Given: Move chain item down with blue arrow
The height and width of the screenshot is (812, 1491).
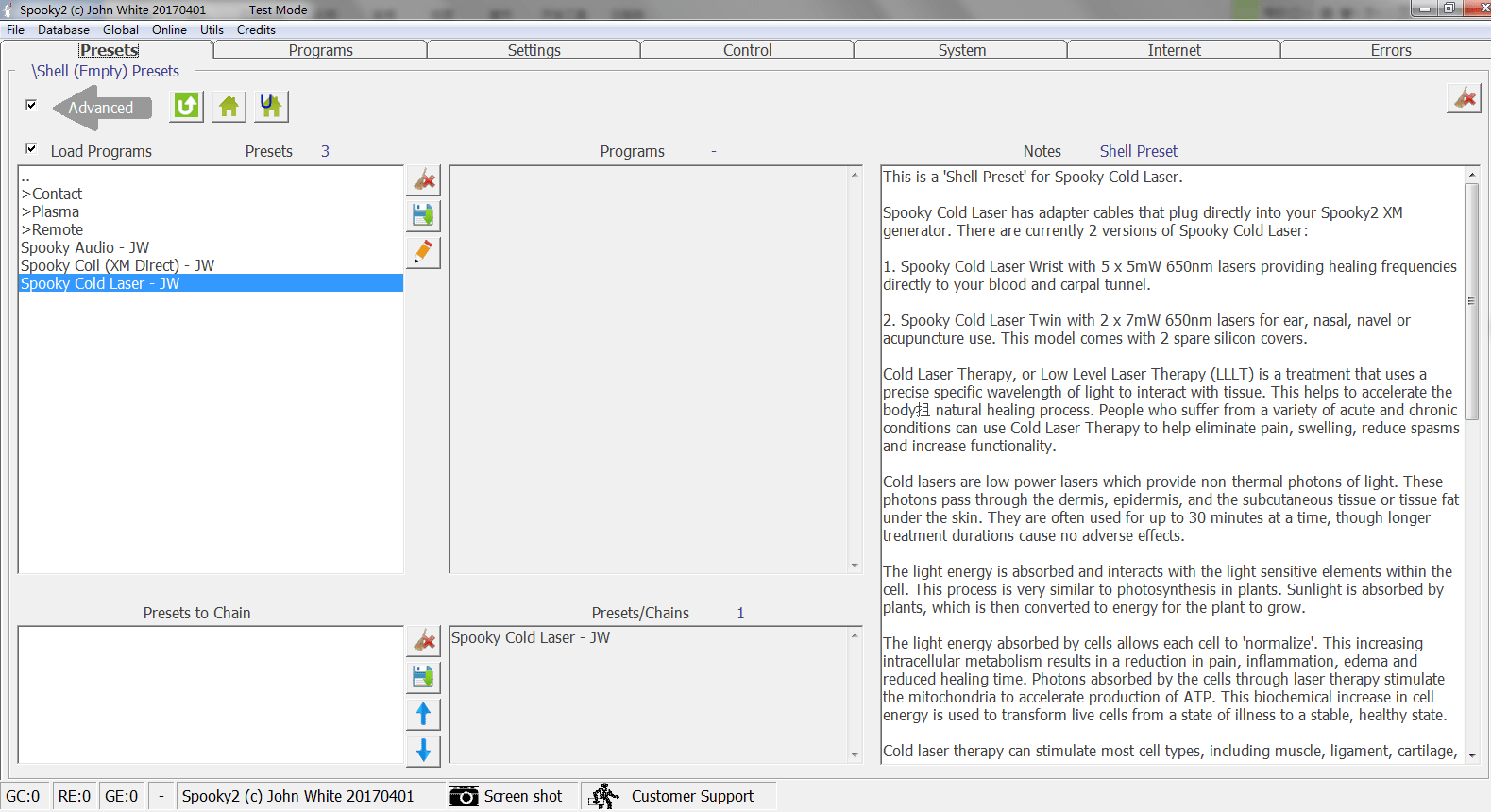Looking at the screenshot, I should pyautogui.click(x=424, y=751).
